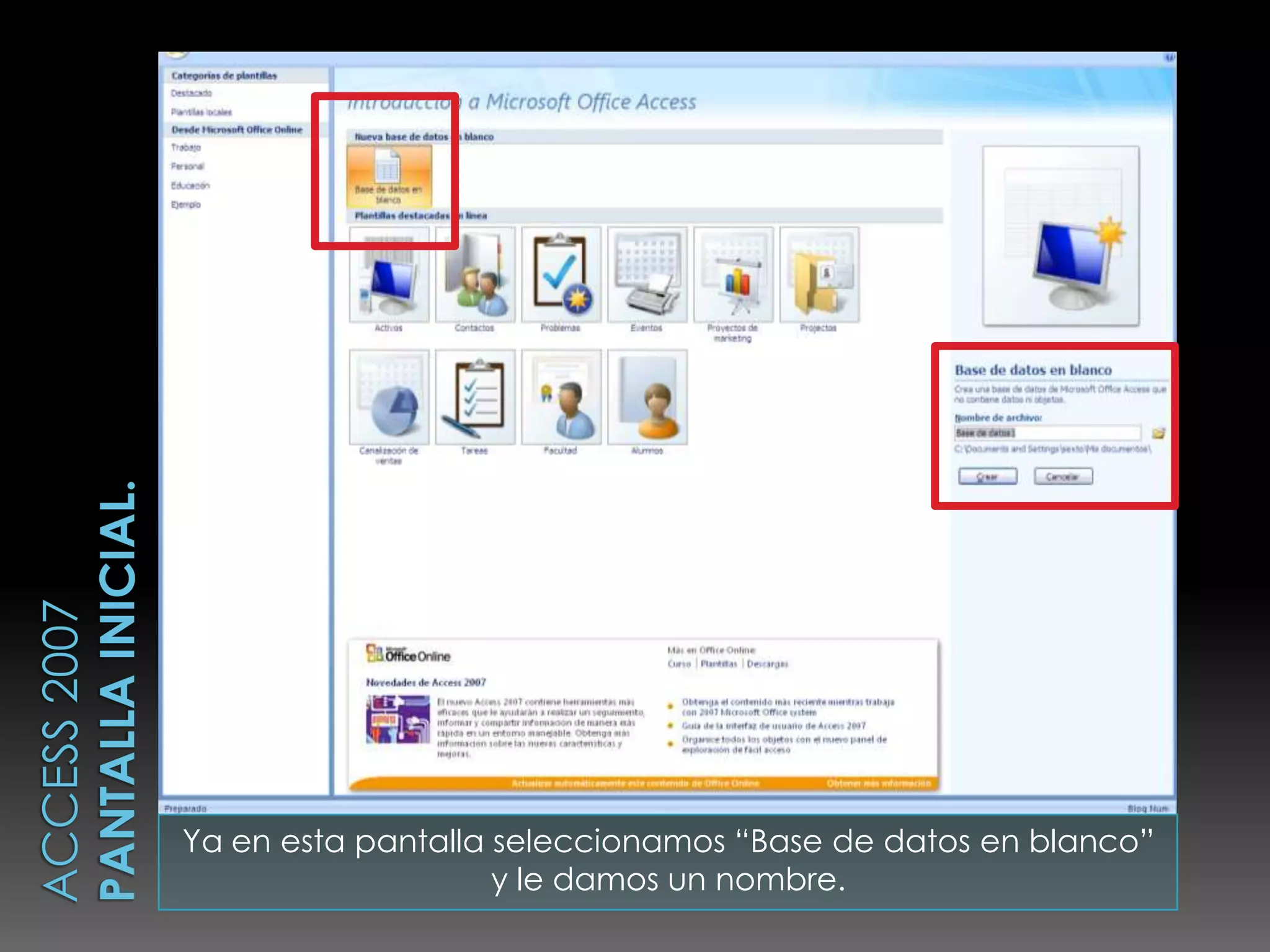
Task: Click the Más en Office Online text
Action: [711, 650]
